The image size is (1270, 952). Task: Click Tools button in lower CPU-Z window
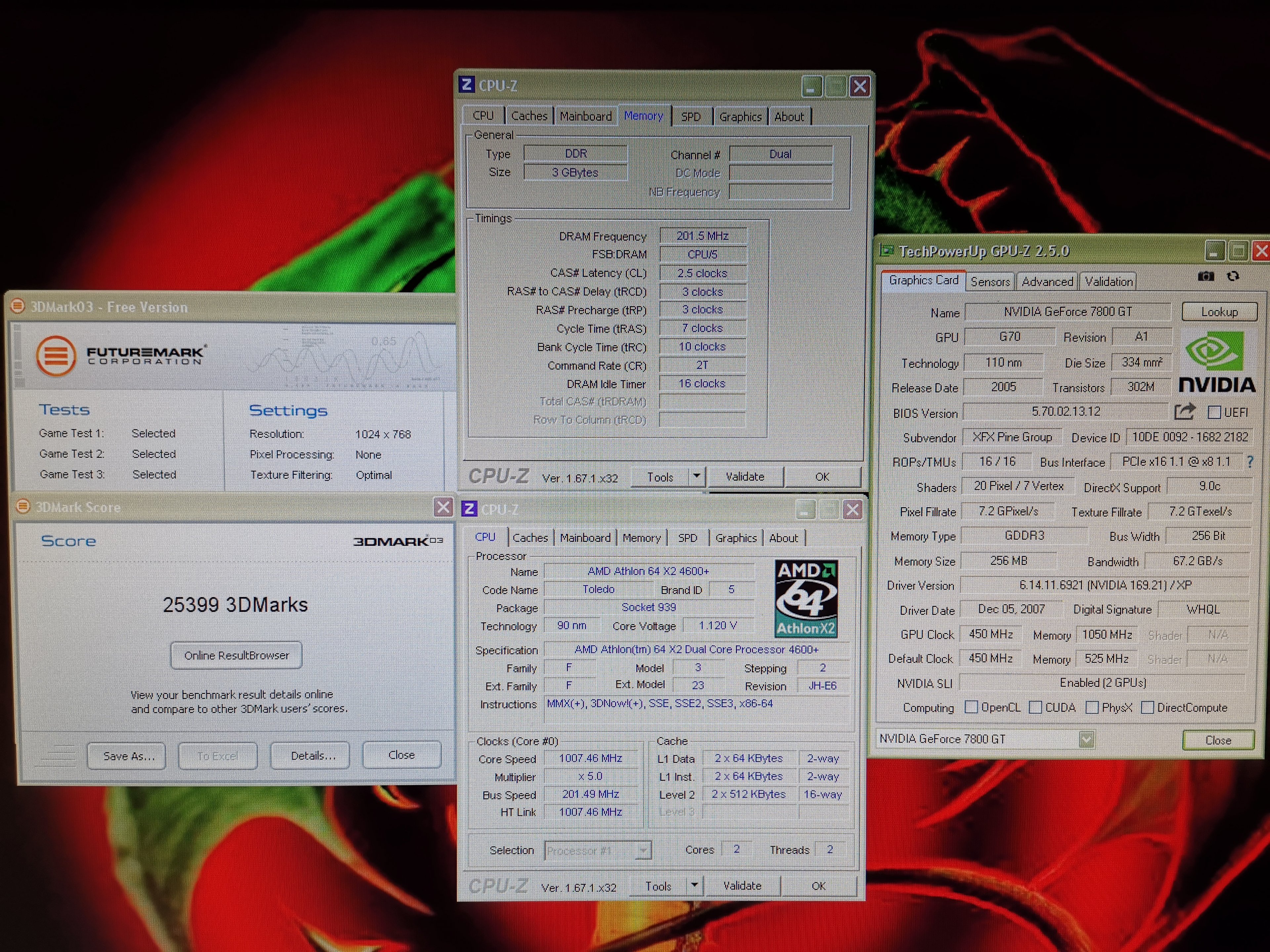pyautogui.click(x=658, y=886)
